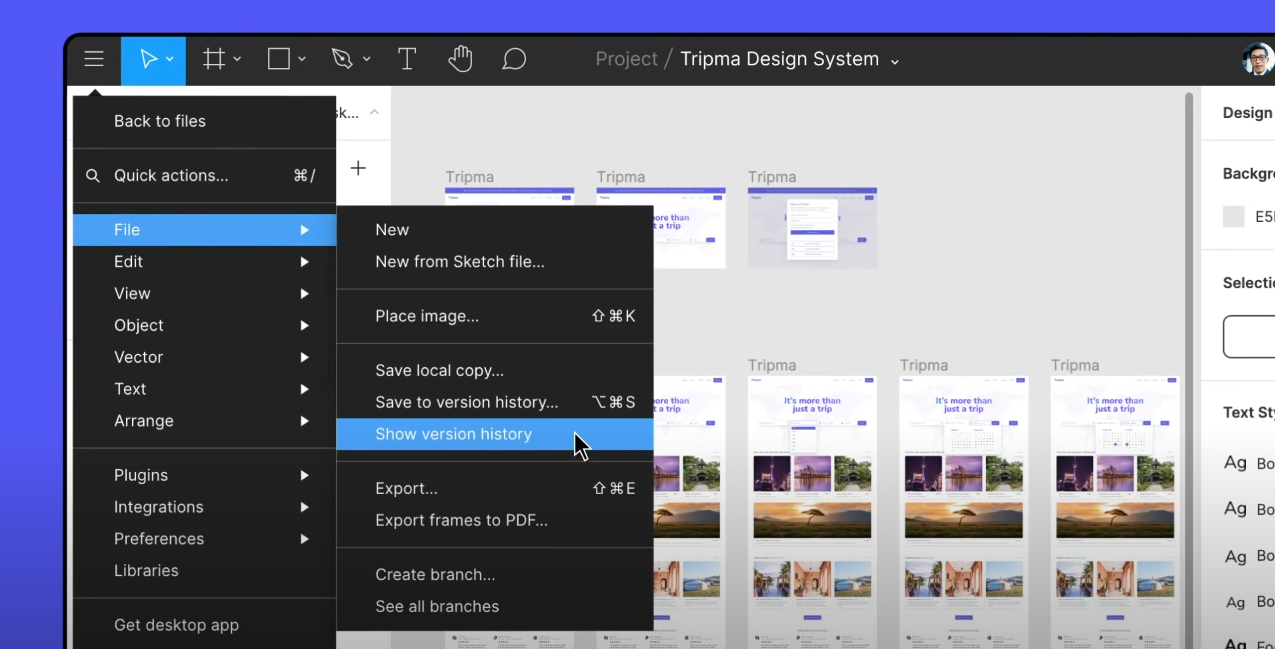Choose Save to version history
Screen dimensions: 1275x649
point(495,403)
